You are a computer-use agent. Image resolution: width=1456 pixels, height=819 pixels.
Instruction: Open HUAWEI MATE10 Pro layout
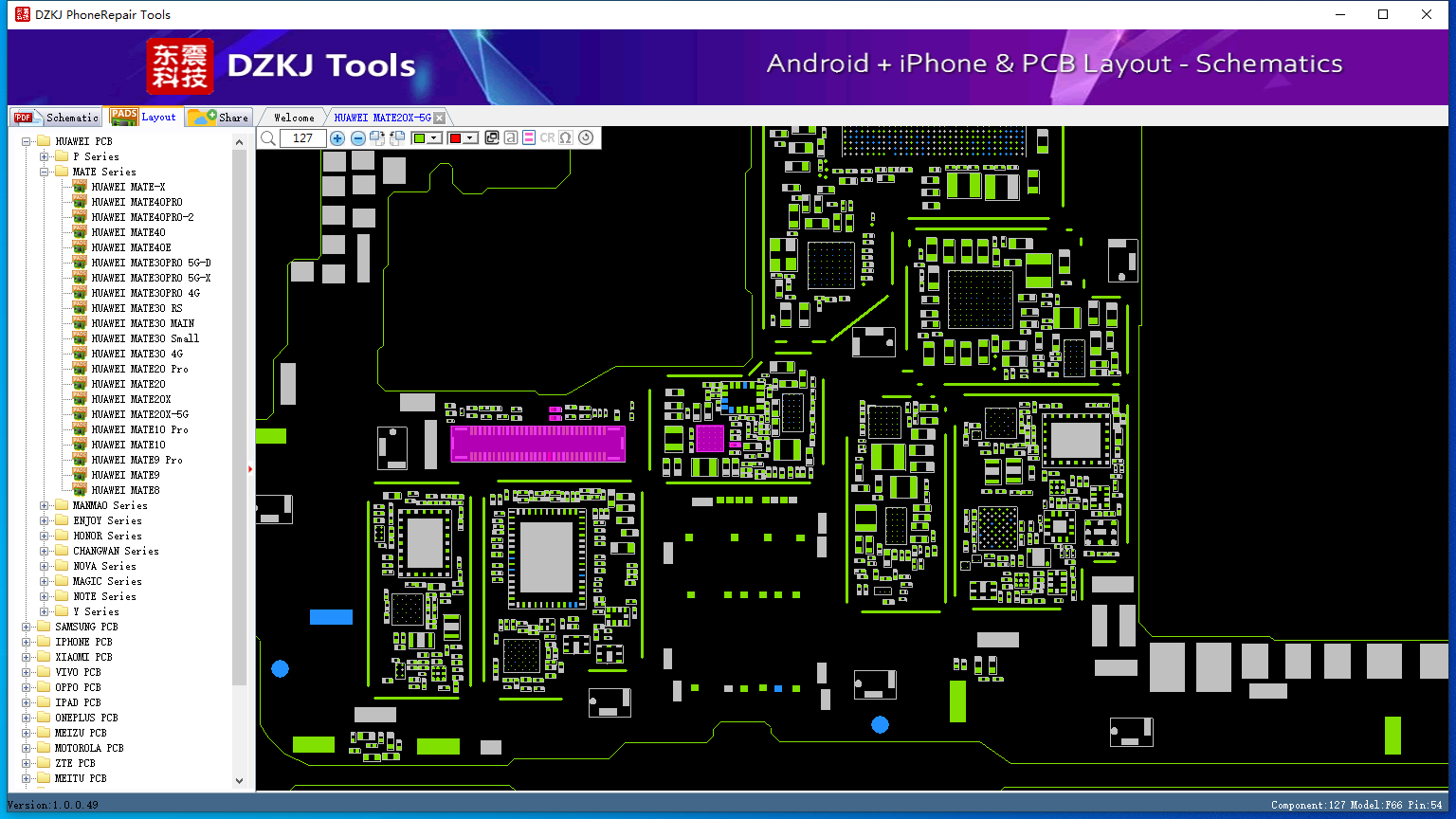pos(139,429)
